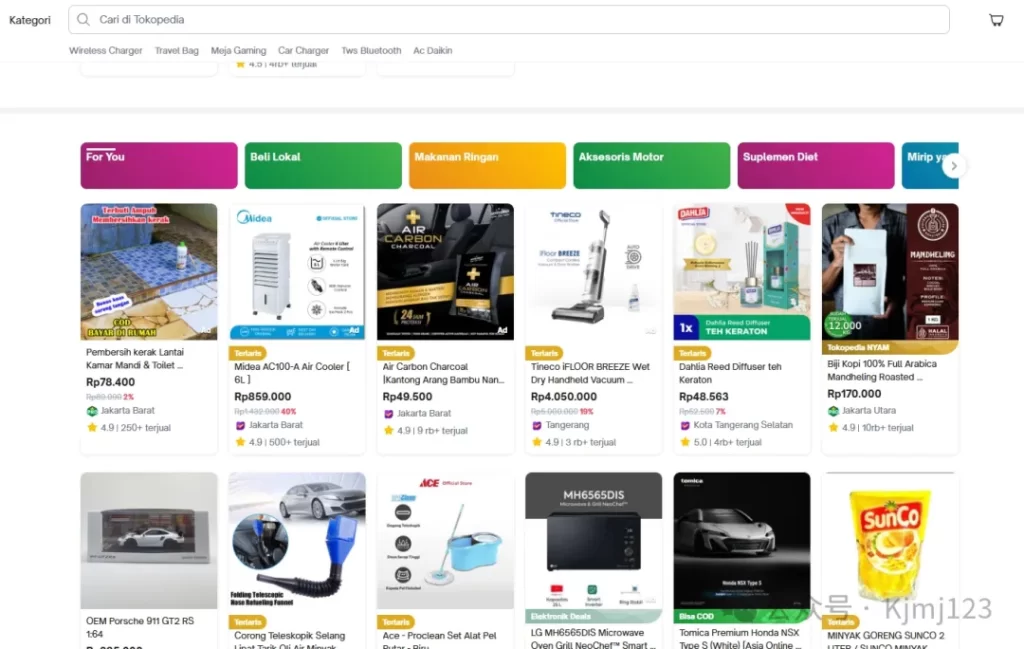Click the next arrow on category tabs
Screen dimensions: 1024x649
(x=953, y=166)
